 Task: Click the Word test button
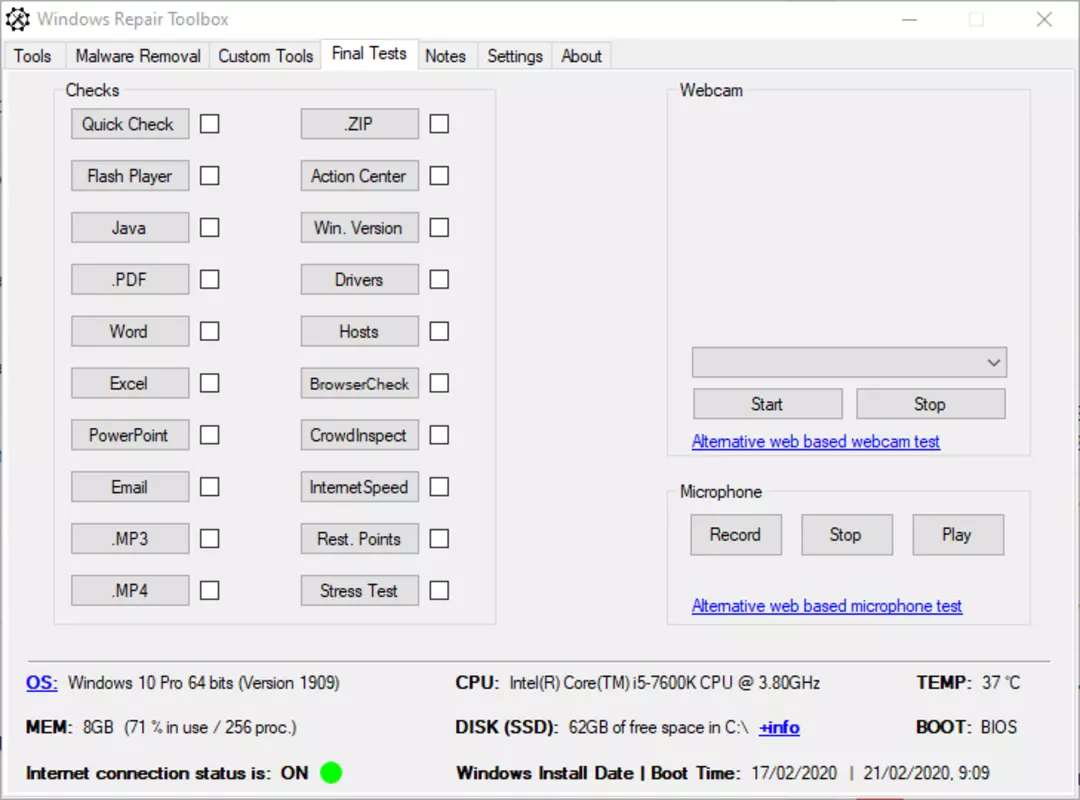(130, 331)
